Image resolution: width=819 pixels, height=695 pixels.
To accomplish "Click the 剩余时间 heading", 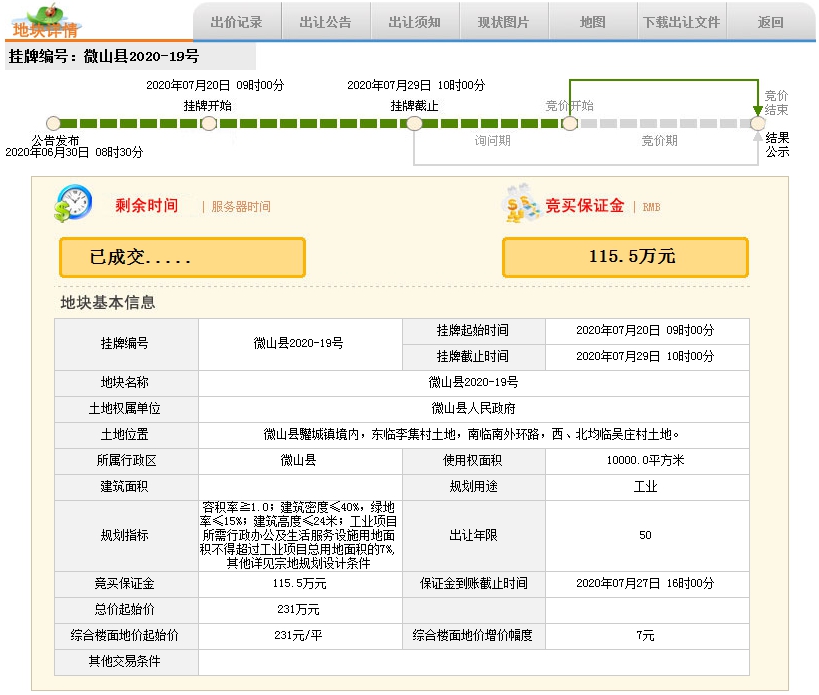I will coord(147,205).
